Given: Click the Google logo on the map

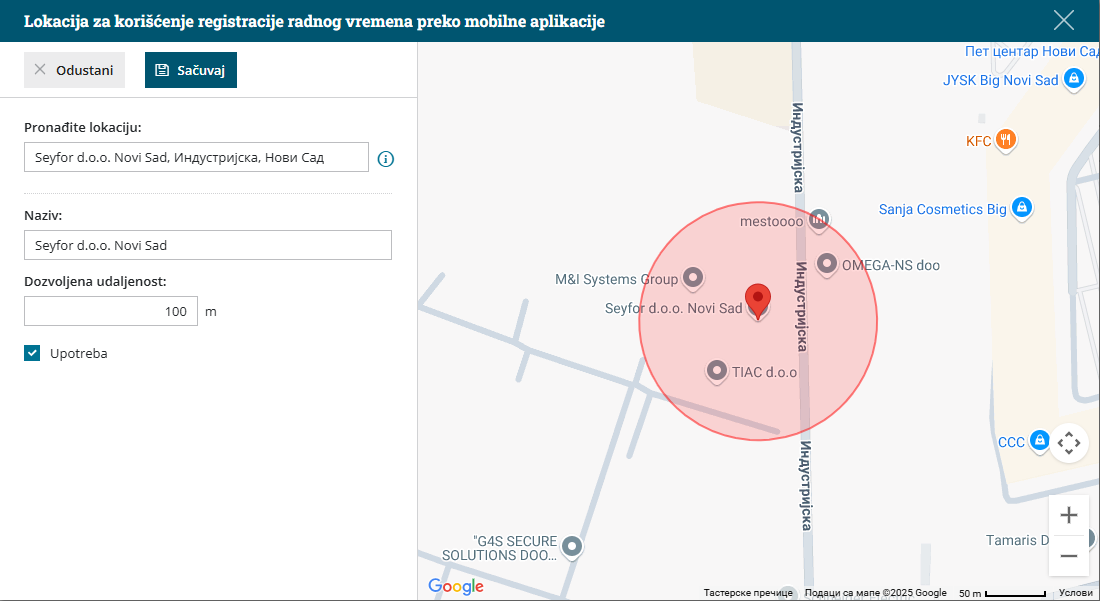Looking at the screenshot, I should 456,586.
